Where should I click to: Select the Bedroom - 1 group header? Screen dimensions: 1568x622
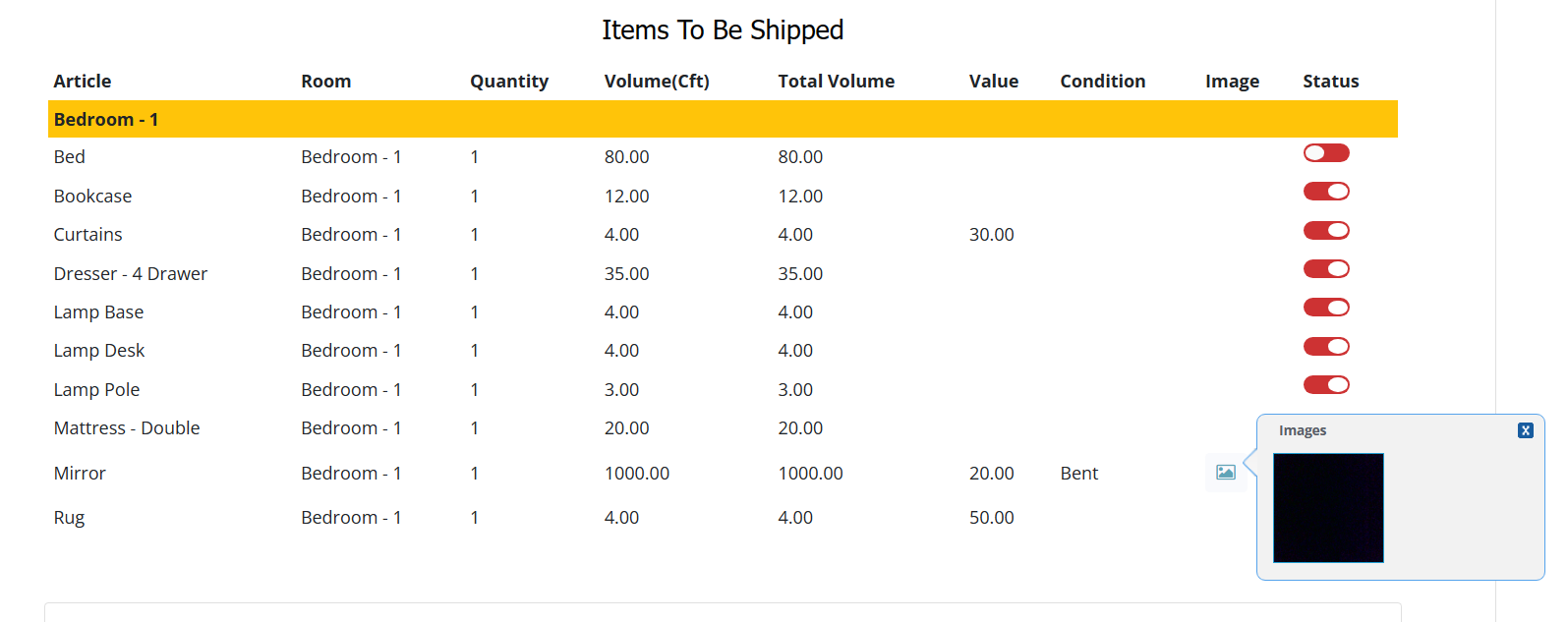tap(723, 119)
